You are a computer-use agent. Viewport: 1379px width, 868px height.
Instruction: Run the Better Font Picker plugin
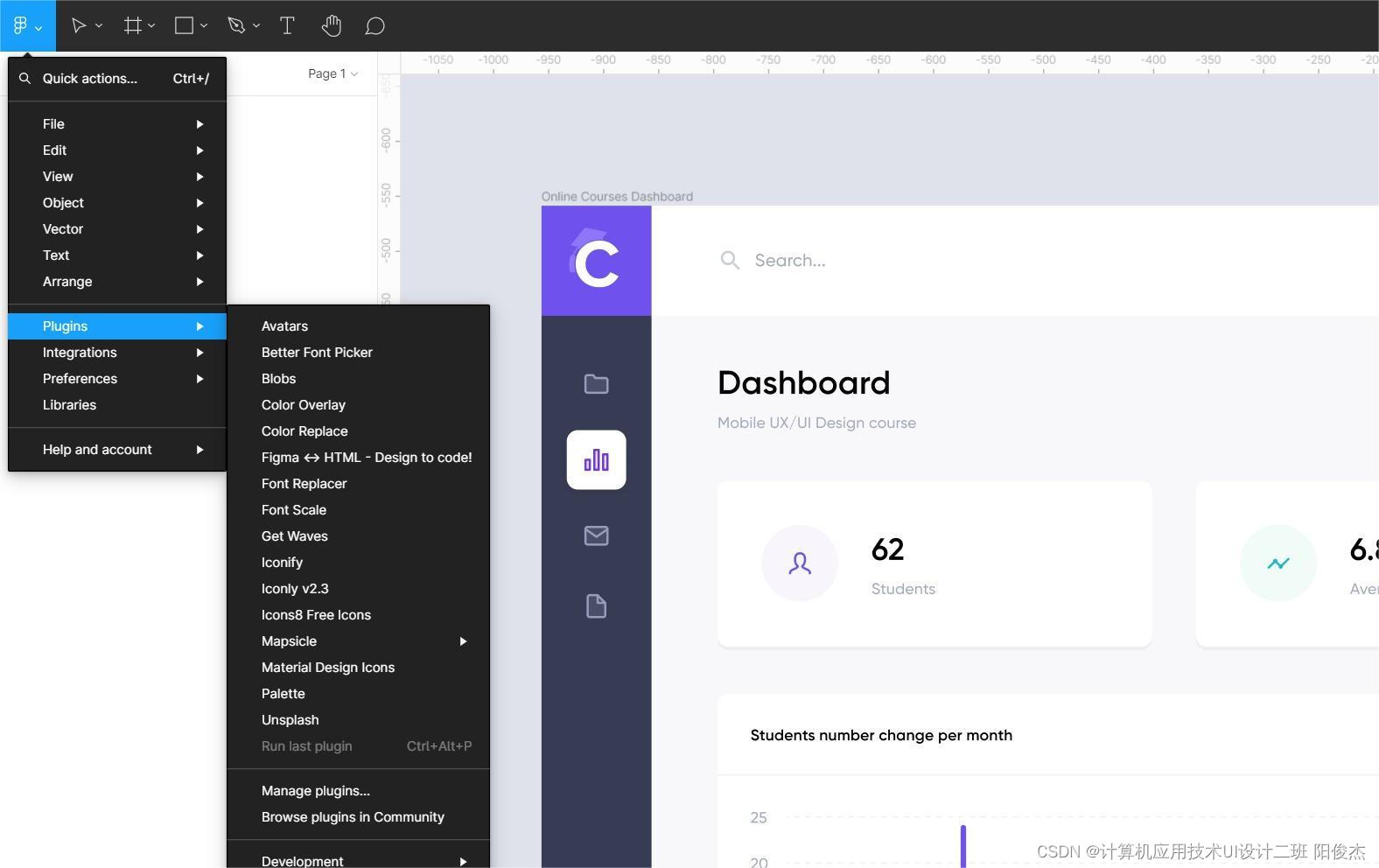(x=358, y=353)
